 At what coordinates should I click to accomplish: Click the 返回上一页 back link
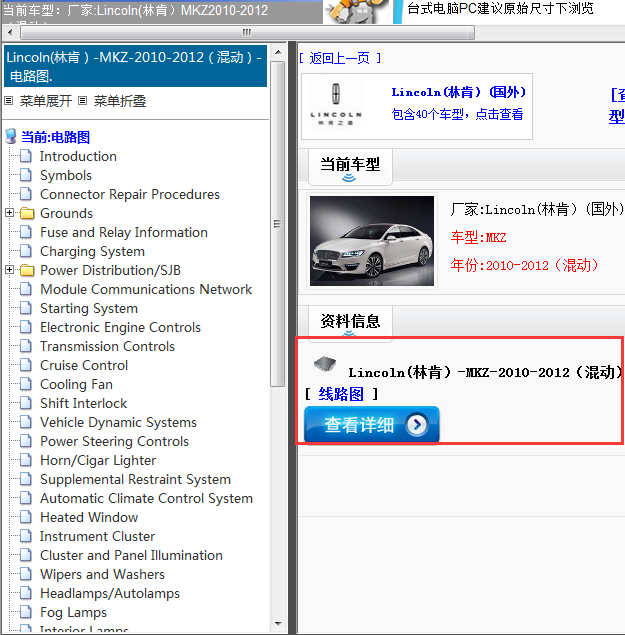coord(340,58)
